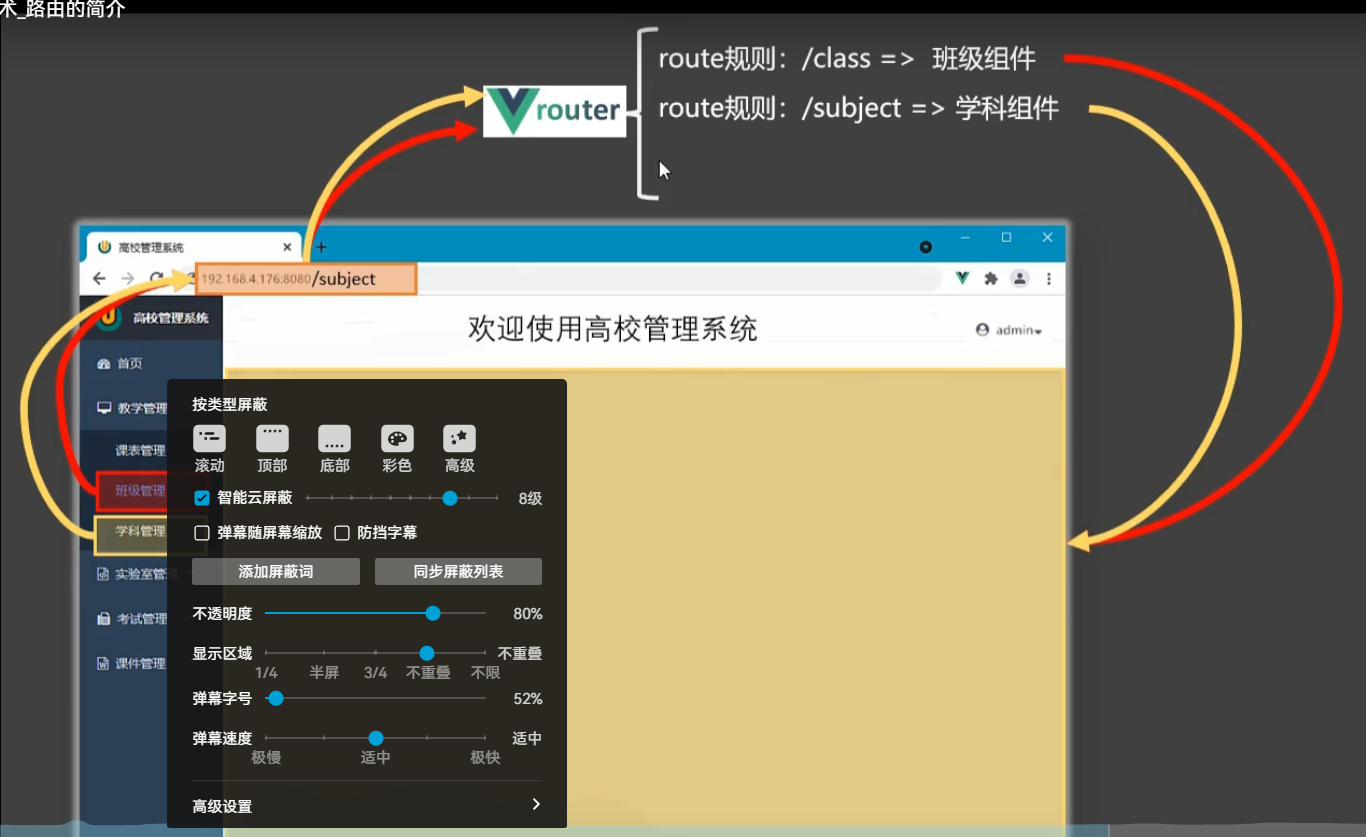
Task: Block top danmaku type icon
Action: click(272, 438)
